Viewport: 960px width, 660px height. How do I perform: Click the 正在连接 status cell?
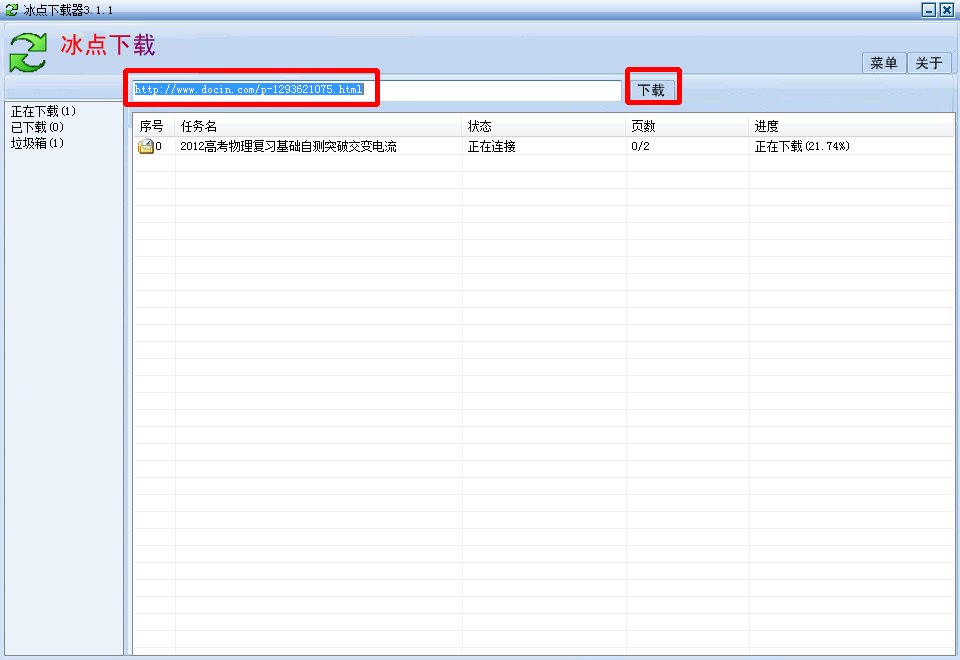(x=492, y=146)
